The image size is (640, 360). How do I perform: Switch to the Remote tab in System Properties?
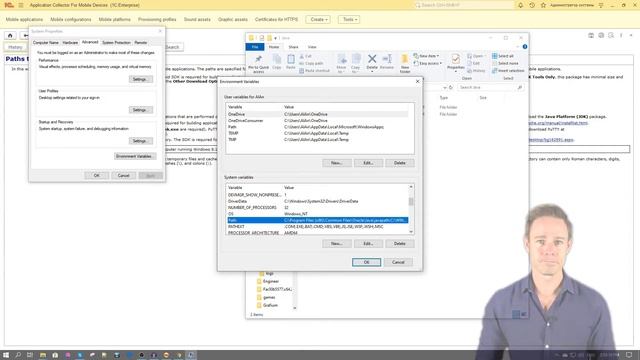(141, 42)
